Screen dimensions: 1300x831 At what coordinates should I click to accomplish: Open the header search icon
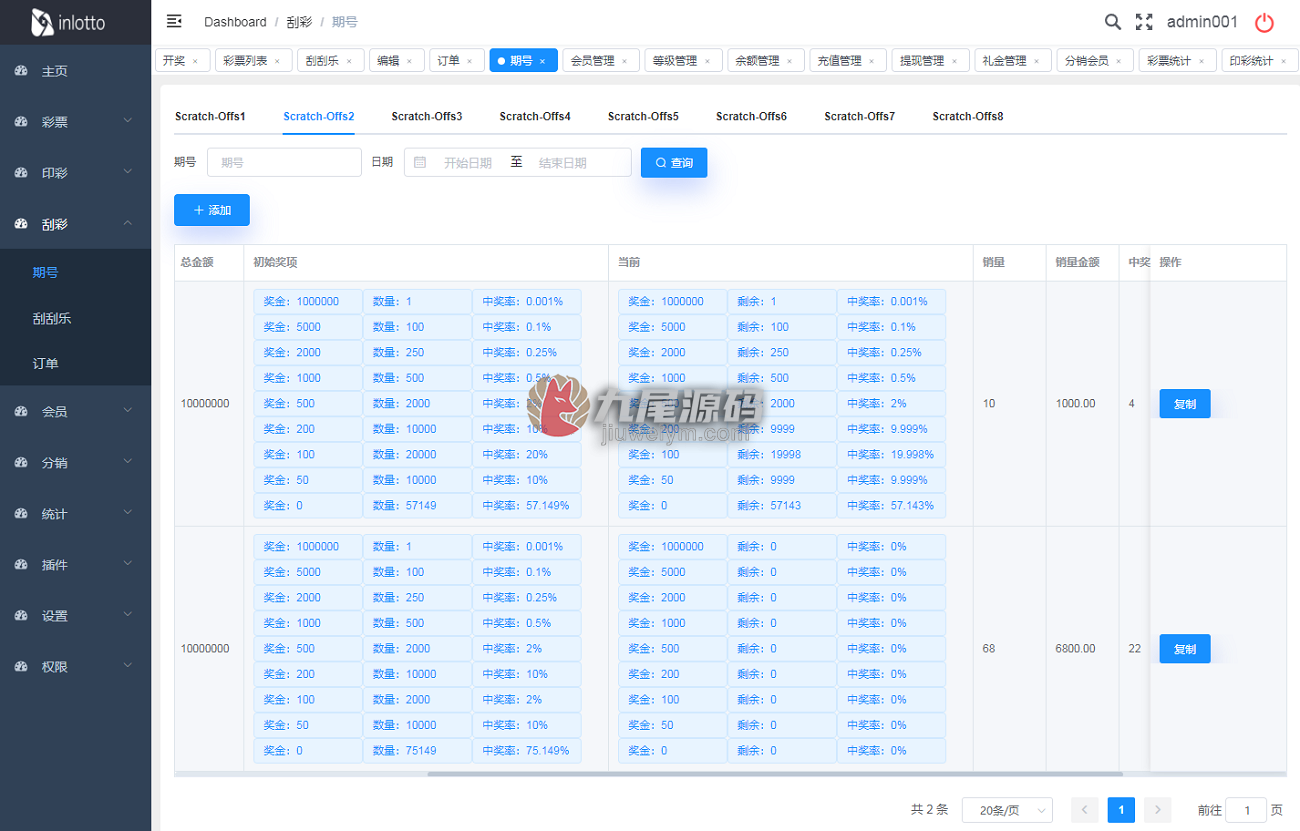pos(1112,22)
